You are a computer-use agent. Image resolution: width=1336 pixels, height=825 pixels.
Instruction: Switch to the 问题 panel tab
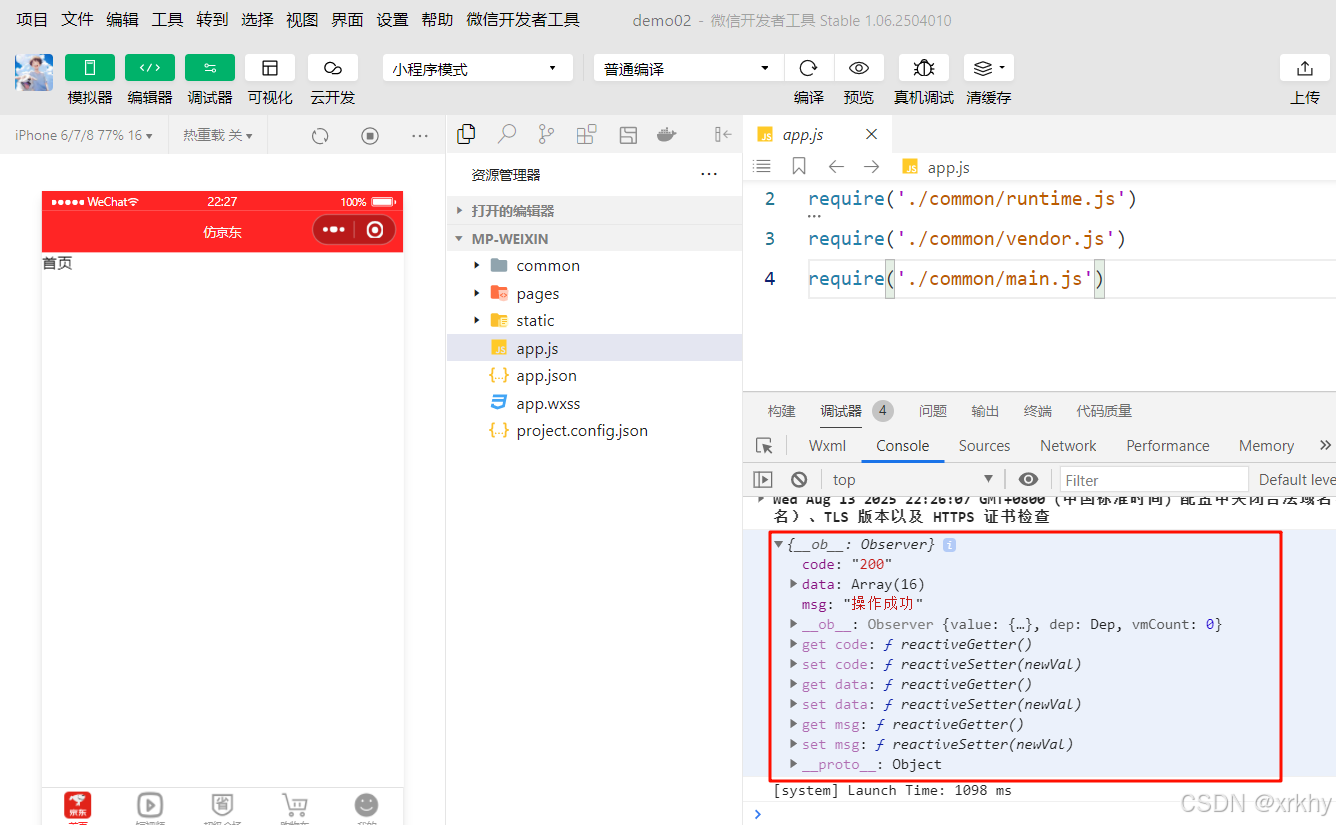(x=933, y=411)
